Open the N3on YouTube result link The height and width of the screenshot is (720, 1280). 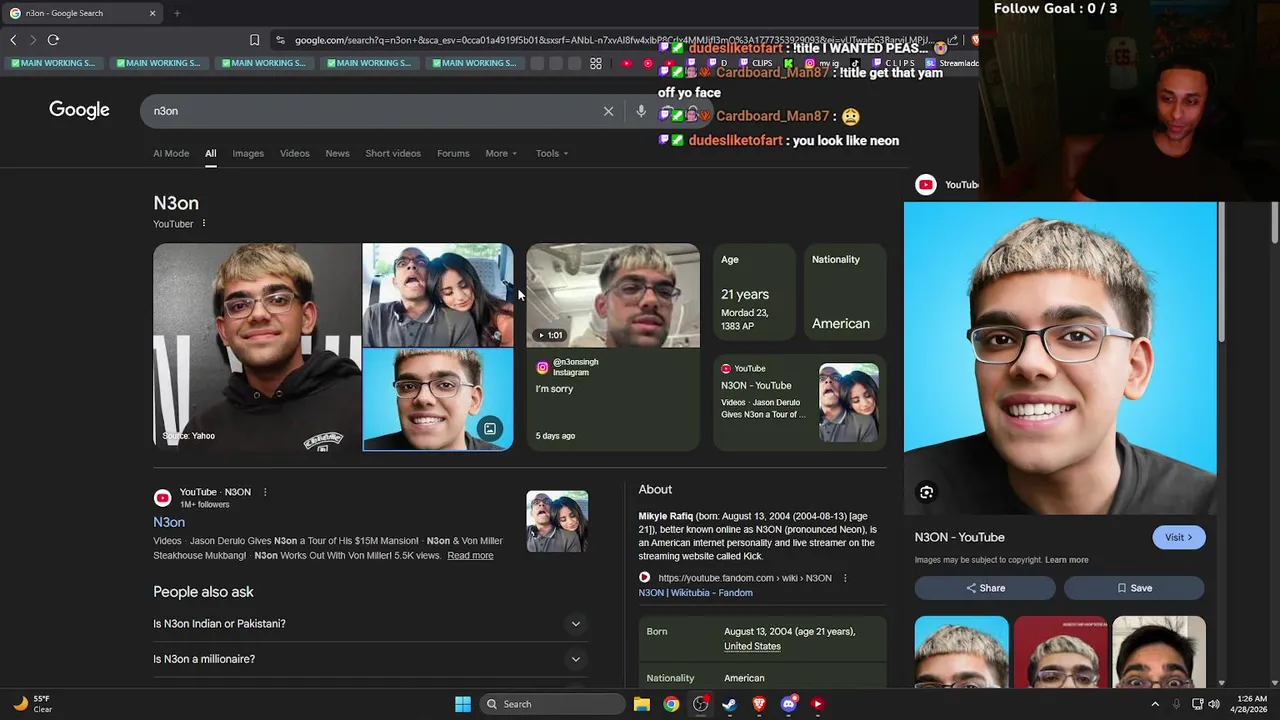point(169,522)
